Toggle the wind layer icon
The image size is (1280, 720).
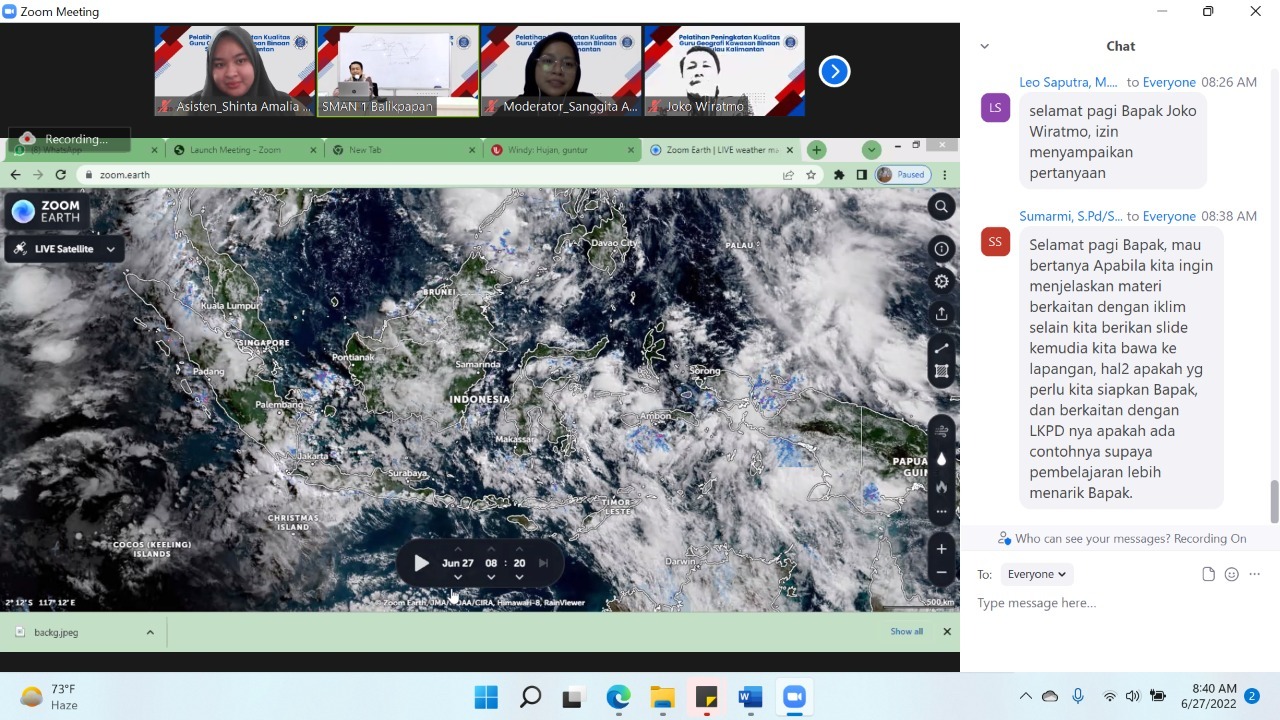tap(941, 431)
